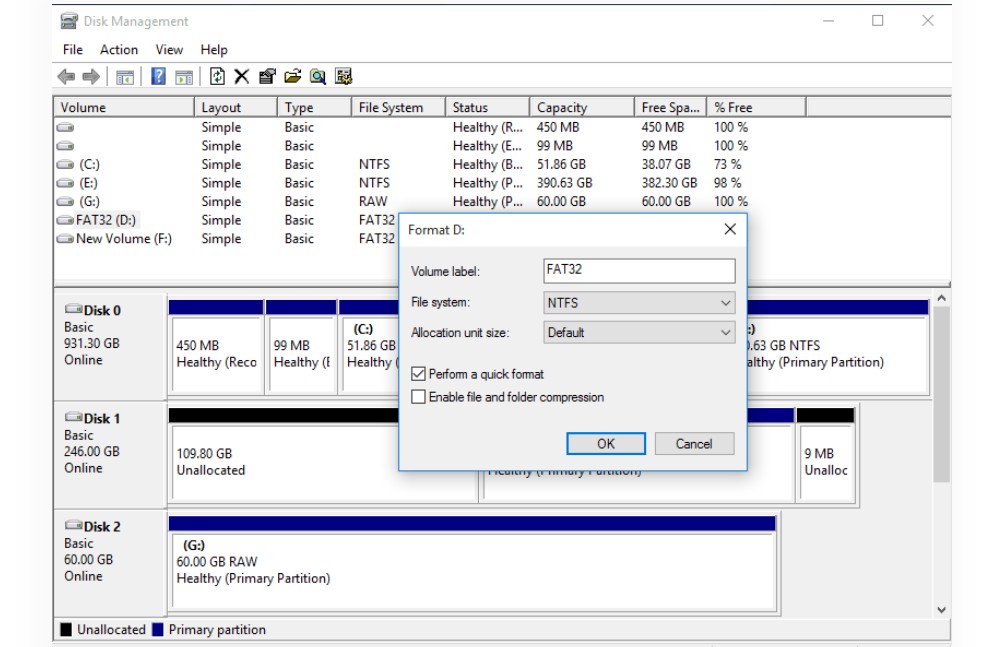Sort by the Free Space column header
This screenshot has height=647, width=994.
click(670, 107)
